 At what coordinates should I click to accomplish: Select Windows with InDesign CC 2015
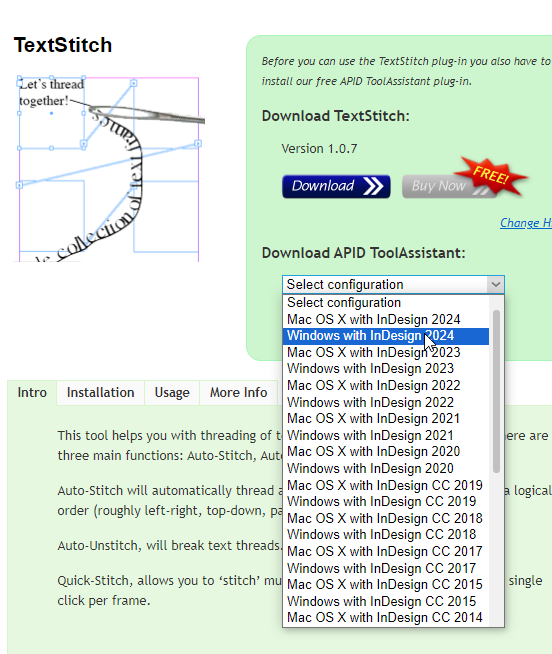click(386, 601)
